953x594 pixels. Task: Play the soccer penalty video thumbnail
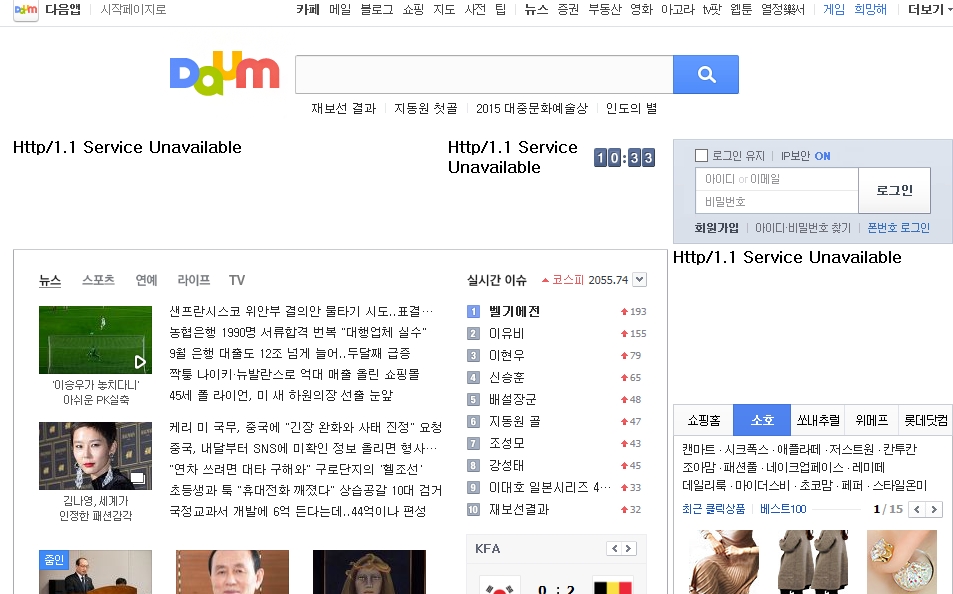click(x=95, y=340)
